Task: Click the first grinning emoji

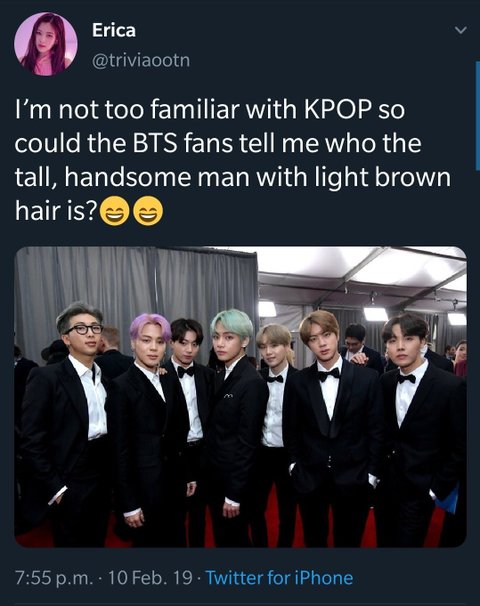Action: click(115, 211)
